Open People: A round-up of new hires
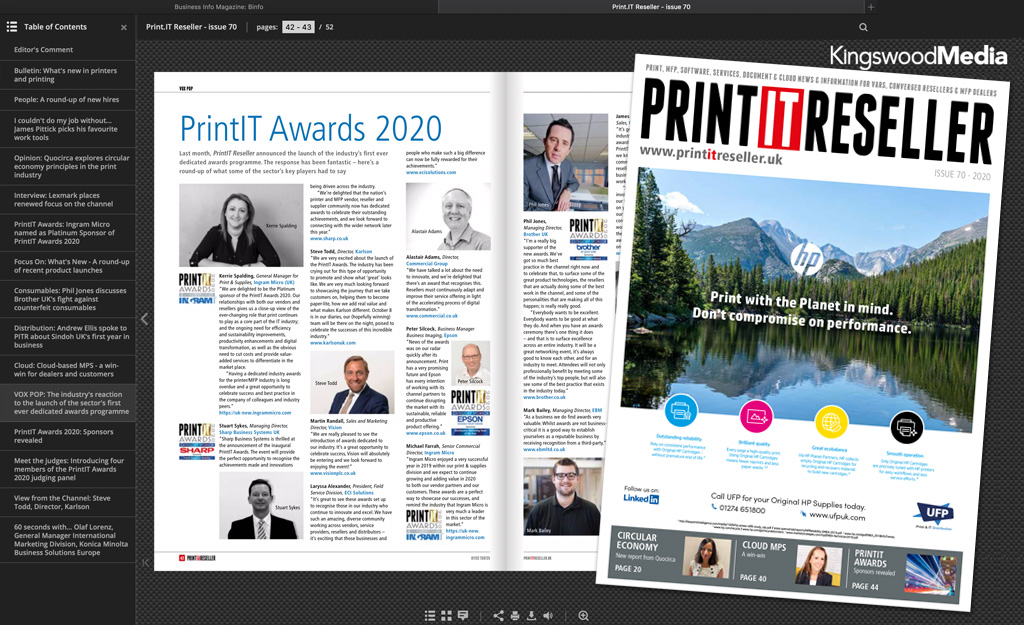 [68, 100]
